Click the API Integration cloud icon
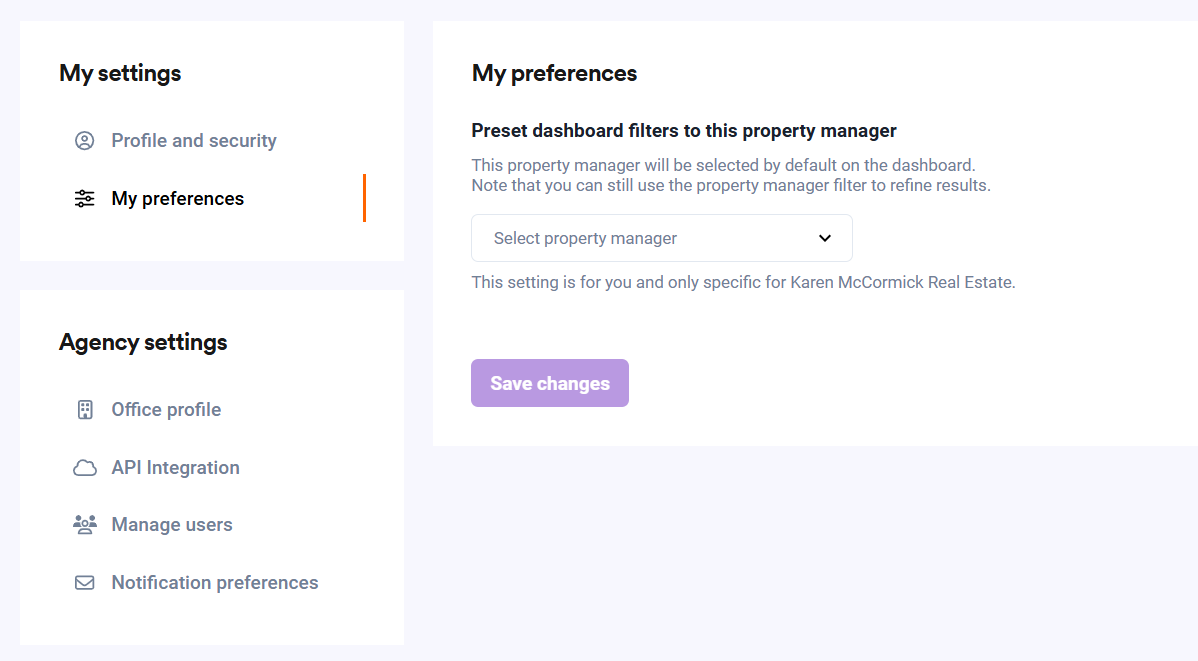Viewport: 1198px width, 661px height. point(85,468)
